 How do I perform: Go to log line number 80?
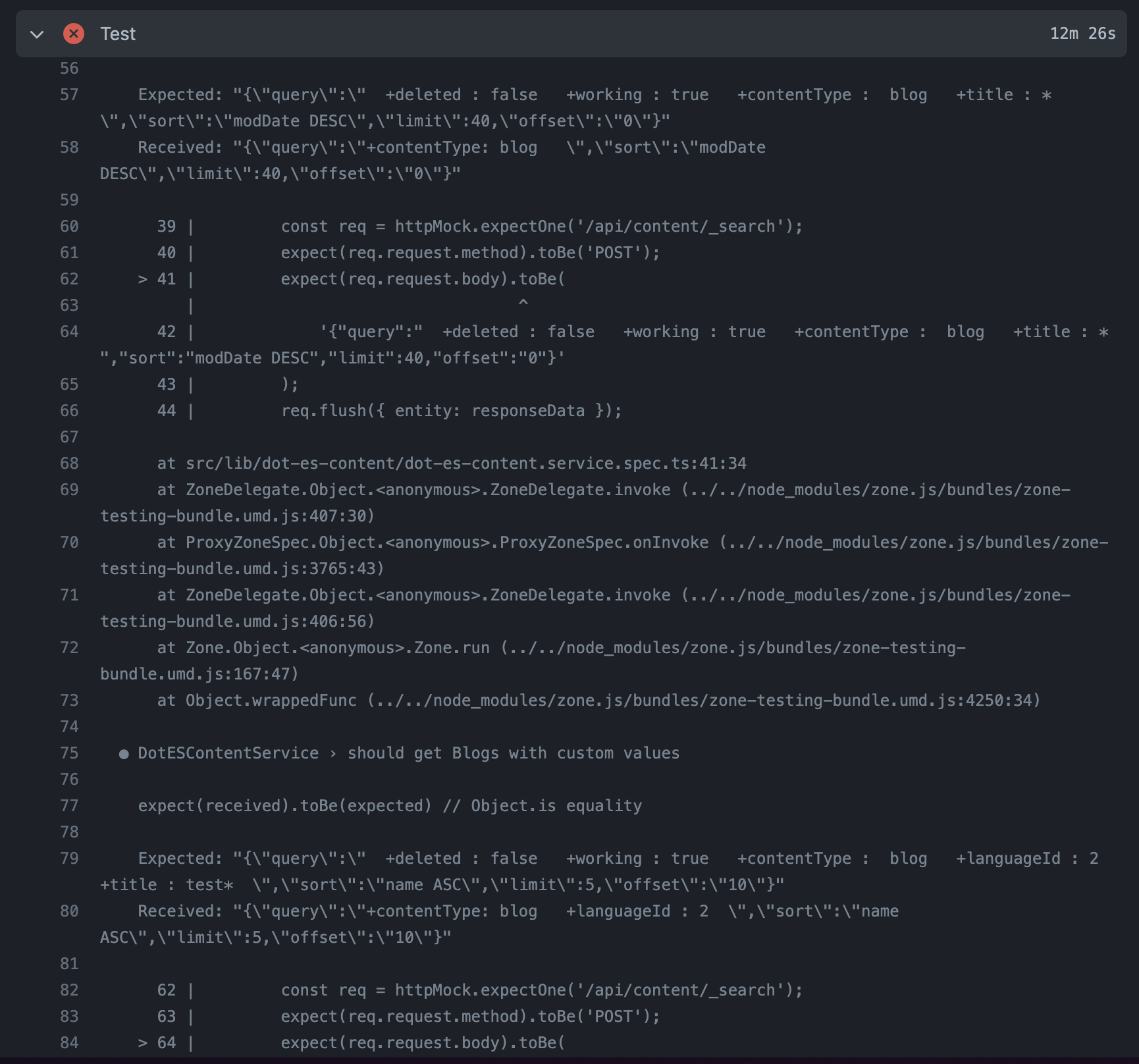click(69, 911)
